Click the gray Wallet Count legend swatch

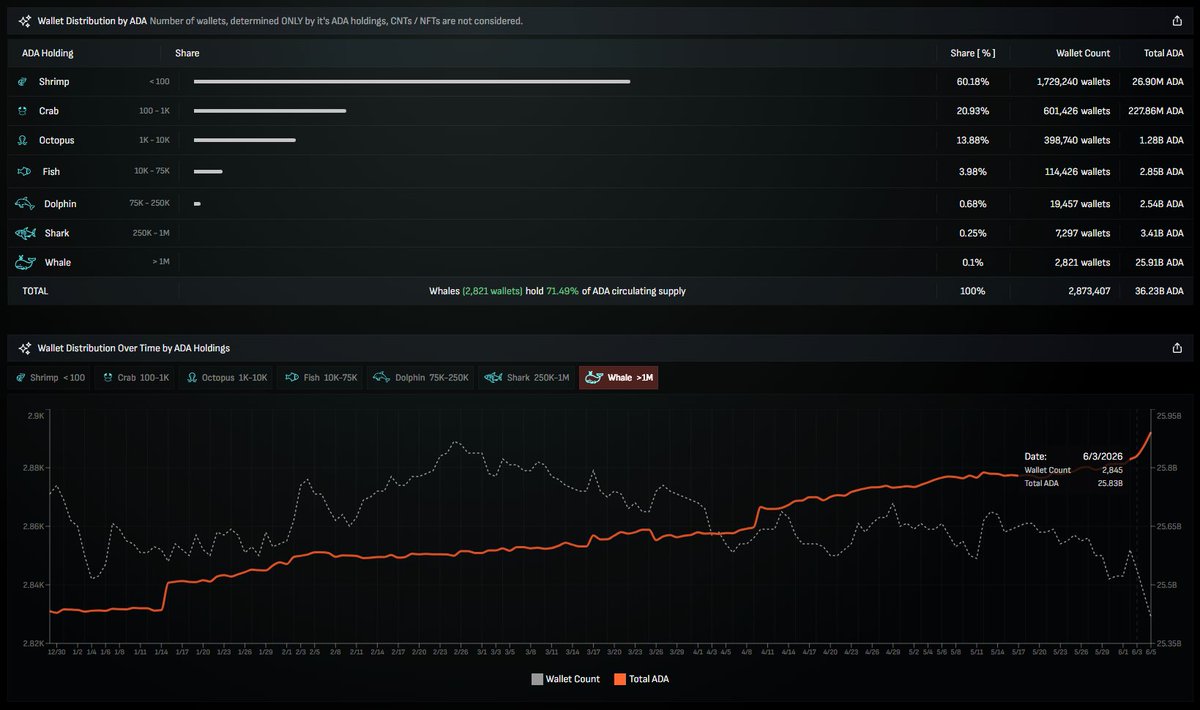point(537,679)
